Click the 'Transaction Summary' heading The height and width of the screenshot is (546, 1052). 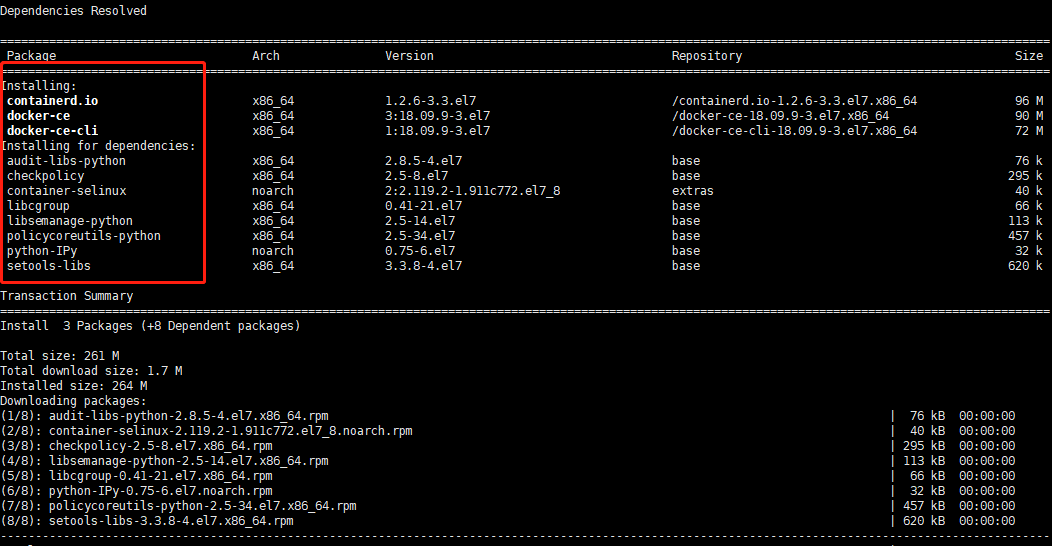[66, 296]
